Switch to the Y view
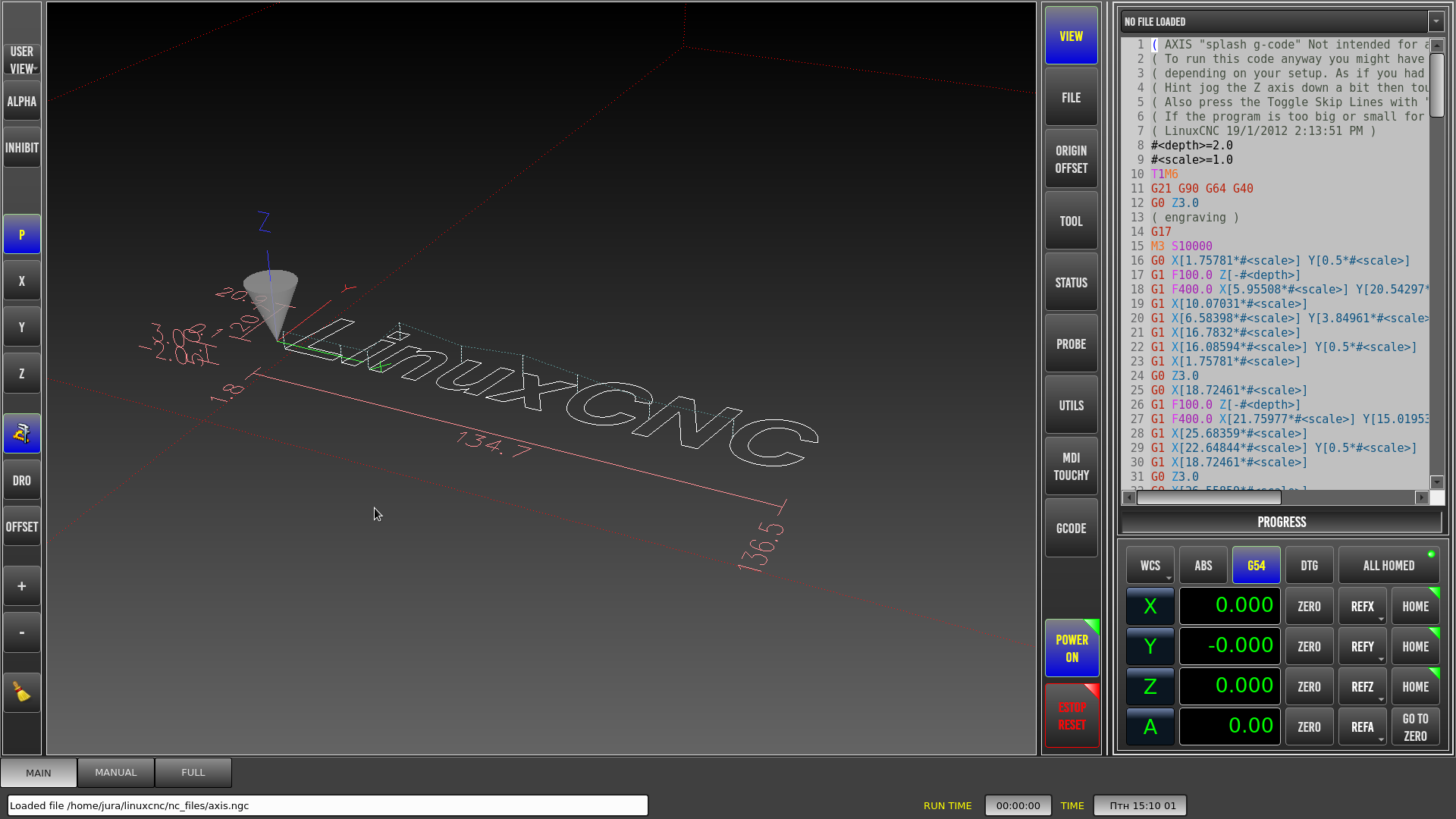Image resolution: width=1456 pixels, height=819 pixels. tap(22, 328)
